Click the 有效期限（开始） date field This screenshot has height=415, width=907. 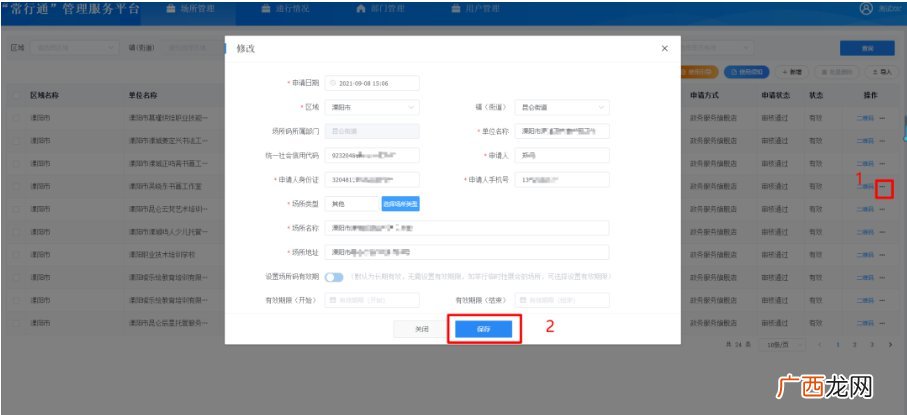[372, 300]
